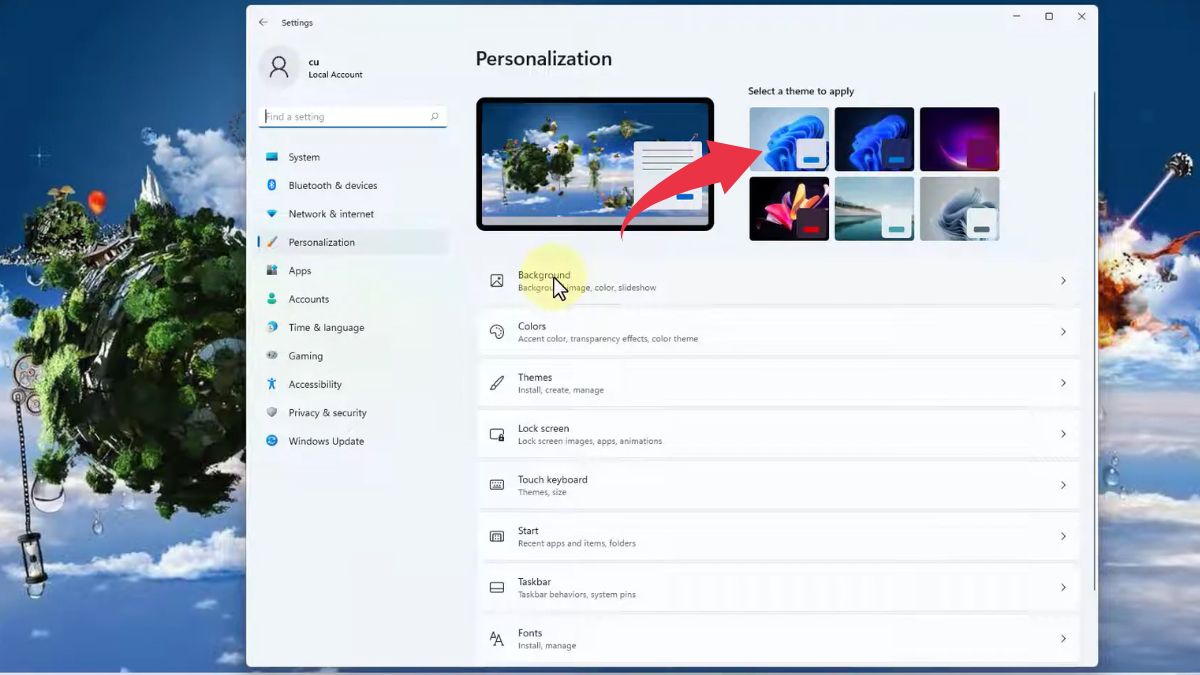This screenshot has height=675, width=1200.
Task: Click the Lock screen icon
Action: (497, 434)
